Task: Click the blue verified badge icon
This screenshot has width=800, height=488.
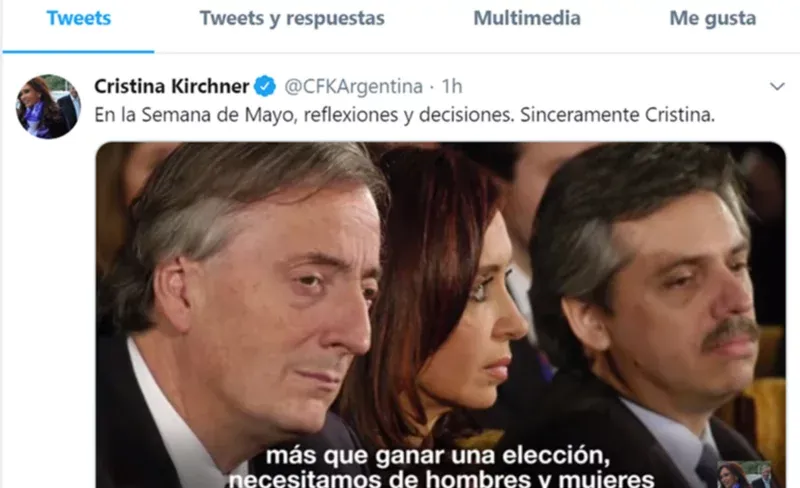Action: pyautogui.click(x=265, y=86)
